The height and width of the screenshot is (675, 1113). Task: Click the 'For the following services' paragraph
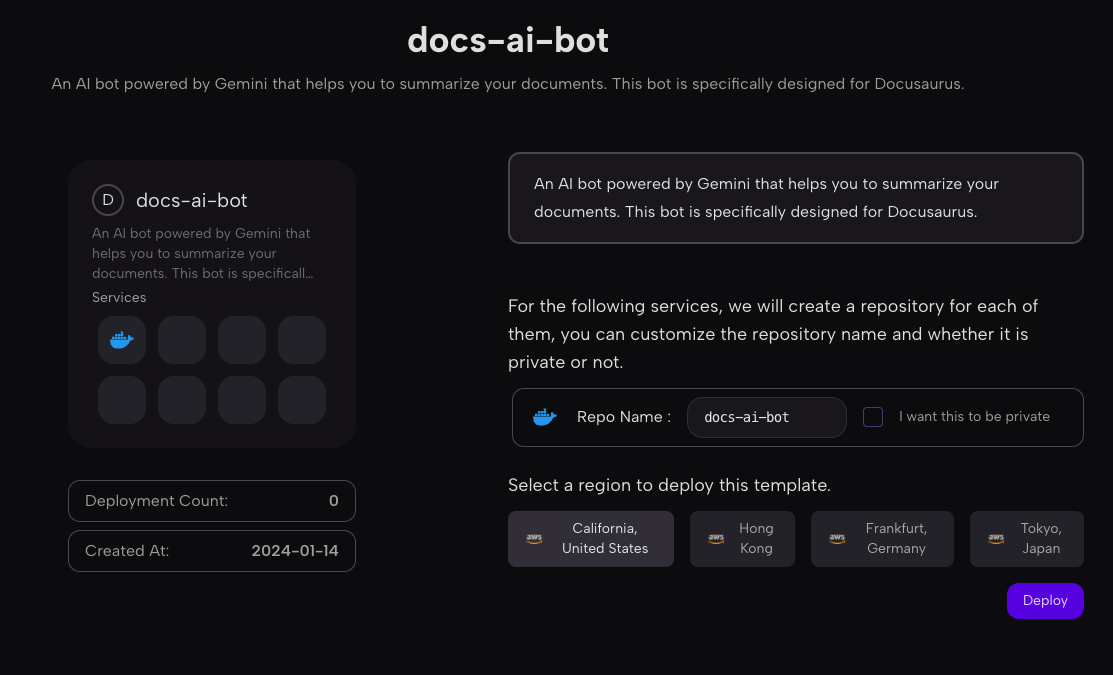(773, 334)
